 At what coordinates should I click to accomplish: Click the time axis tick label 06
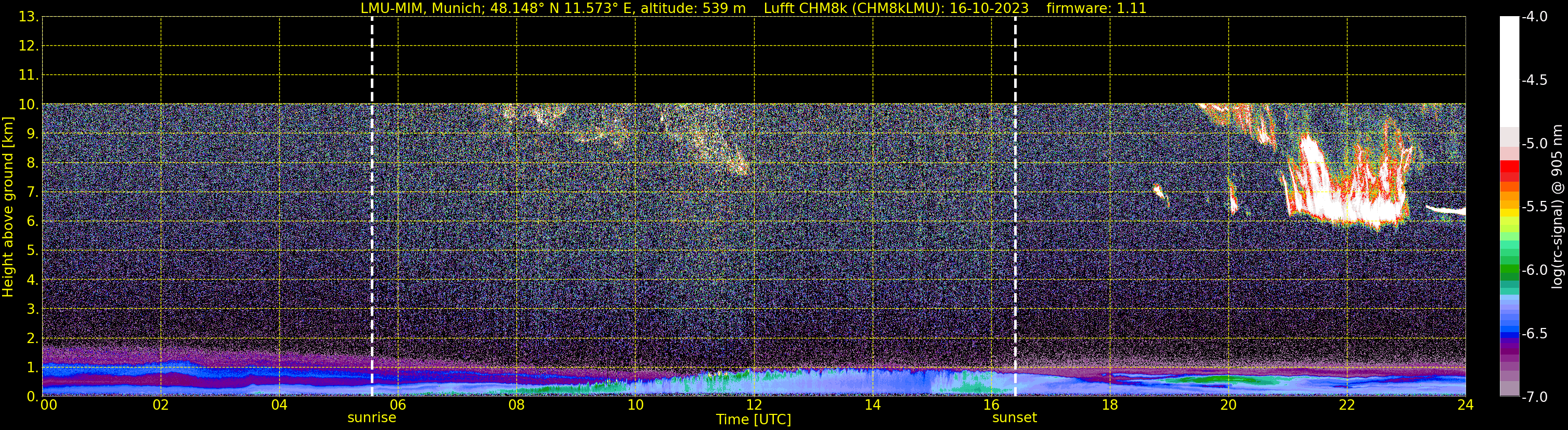398,405
